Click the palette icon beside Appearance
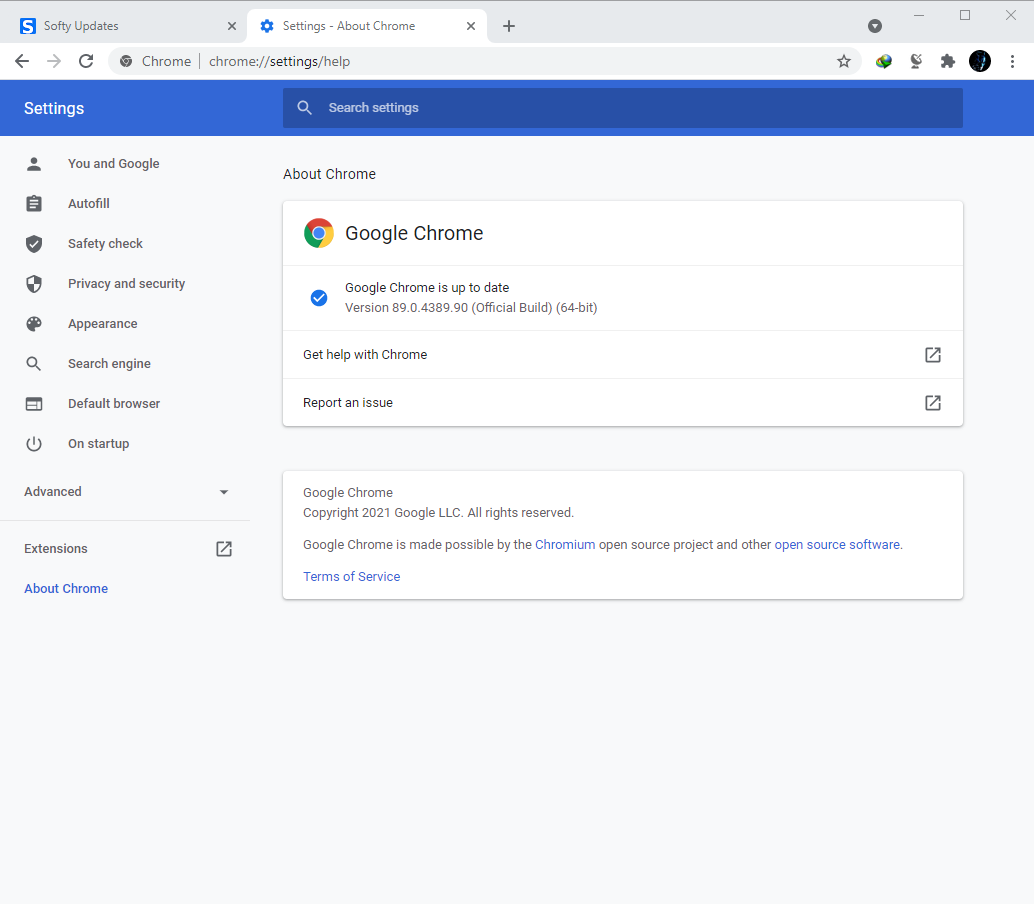Viewport: 1034px width, 904px height. click(34, 324)
